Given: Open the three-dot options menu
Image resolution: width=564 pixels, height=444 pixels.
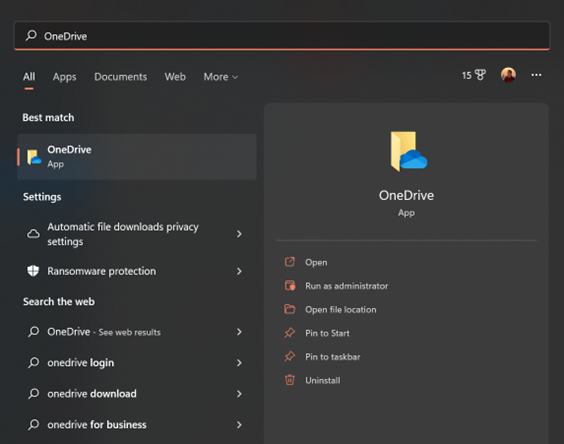Looking at the screenshot, I should (x=536, y=75).
